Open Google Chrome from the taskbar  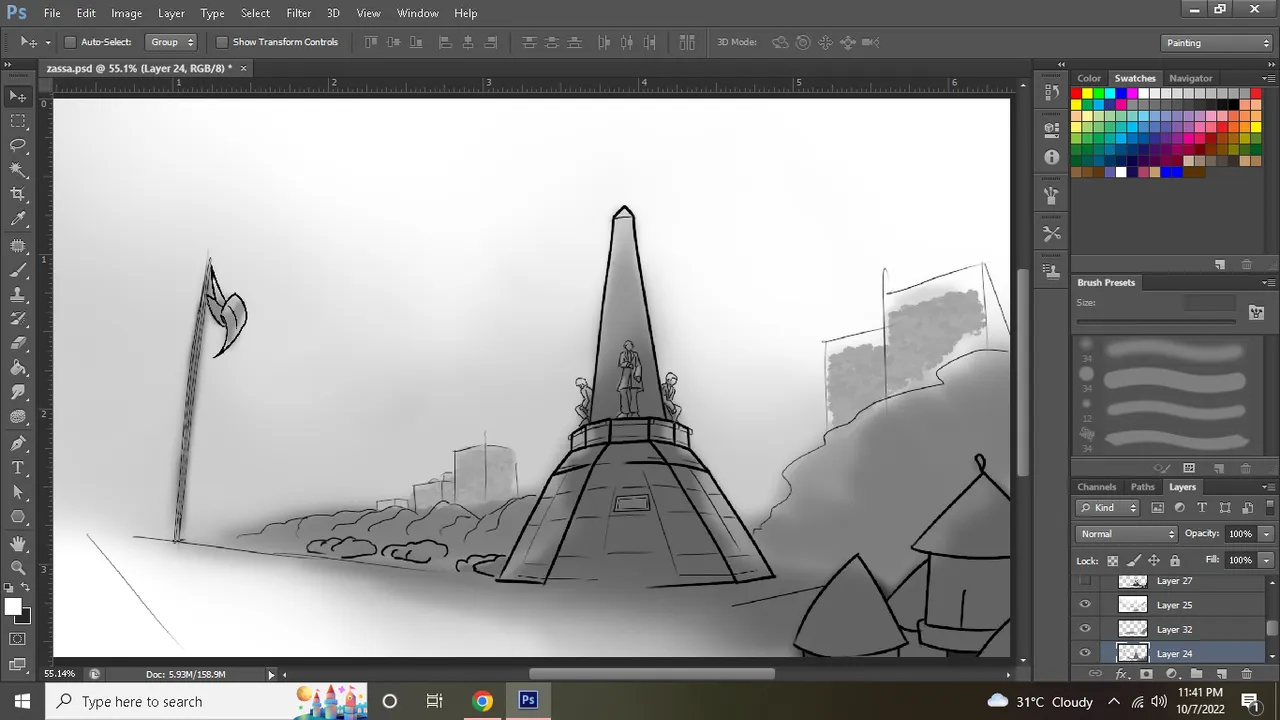pos(482,701)
